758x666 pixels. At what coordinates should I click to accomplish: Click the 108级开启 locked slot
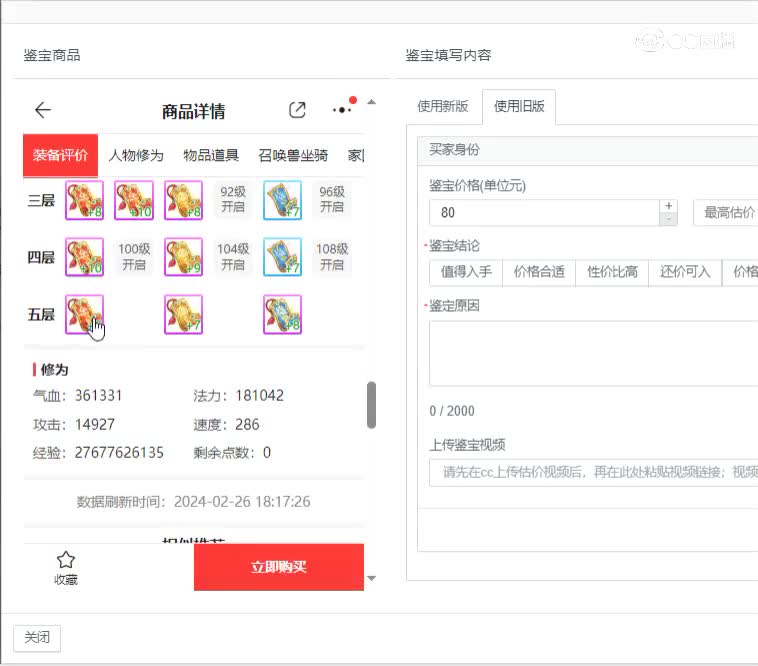pos(332,257)
